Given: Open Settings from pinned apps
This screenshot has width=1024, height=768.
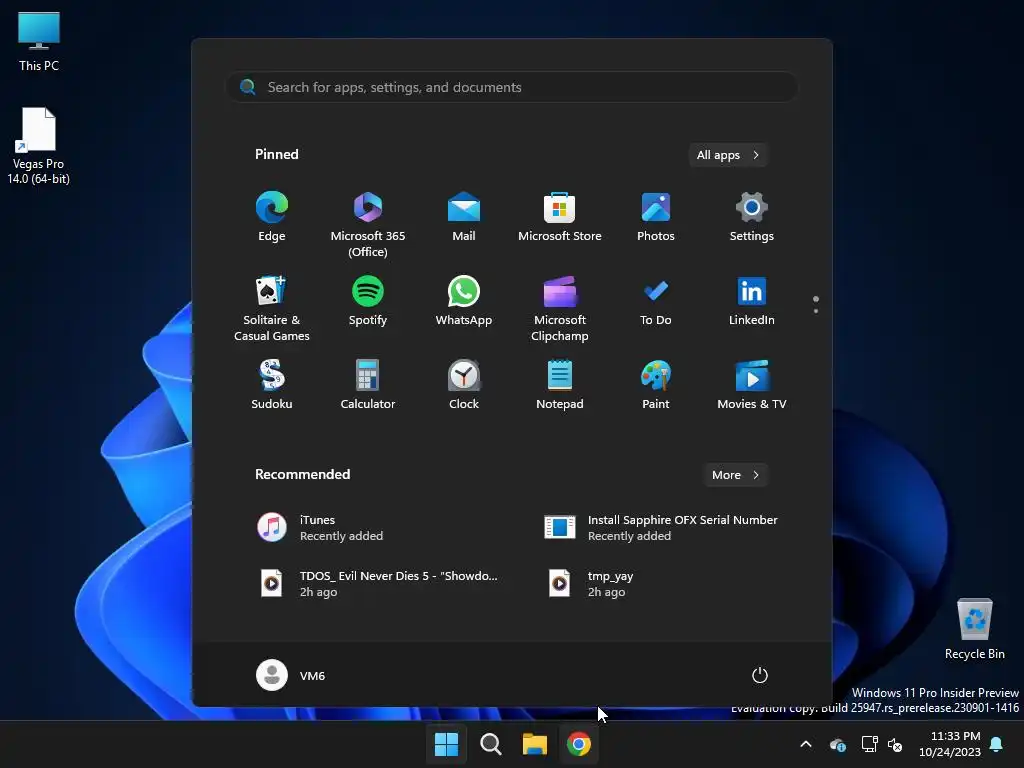Looking at the screenshot, I should coord(752,217).
